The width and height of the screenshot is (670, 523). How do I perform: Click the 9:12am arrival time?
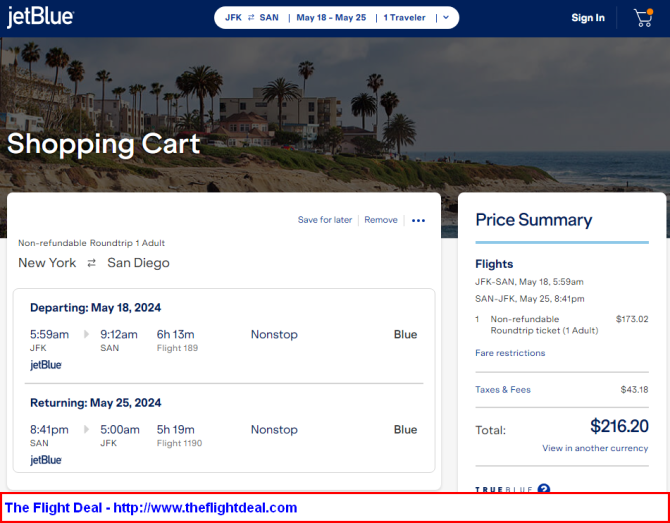(119, 335)
